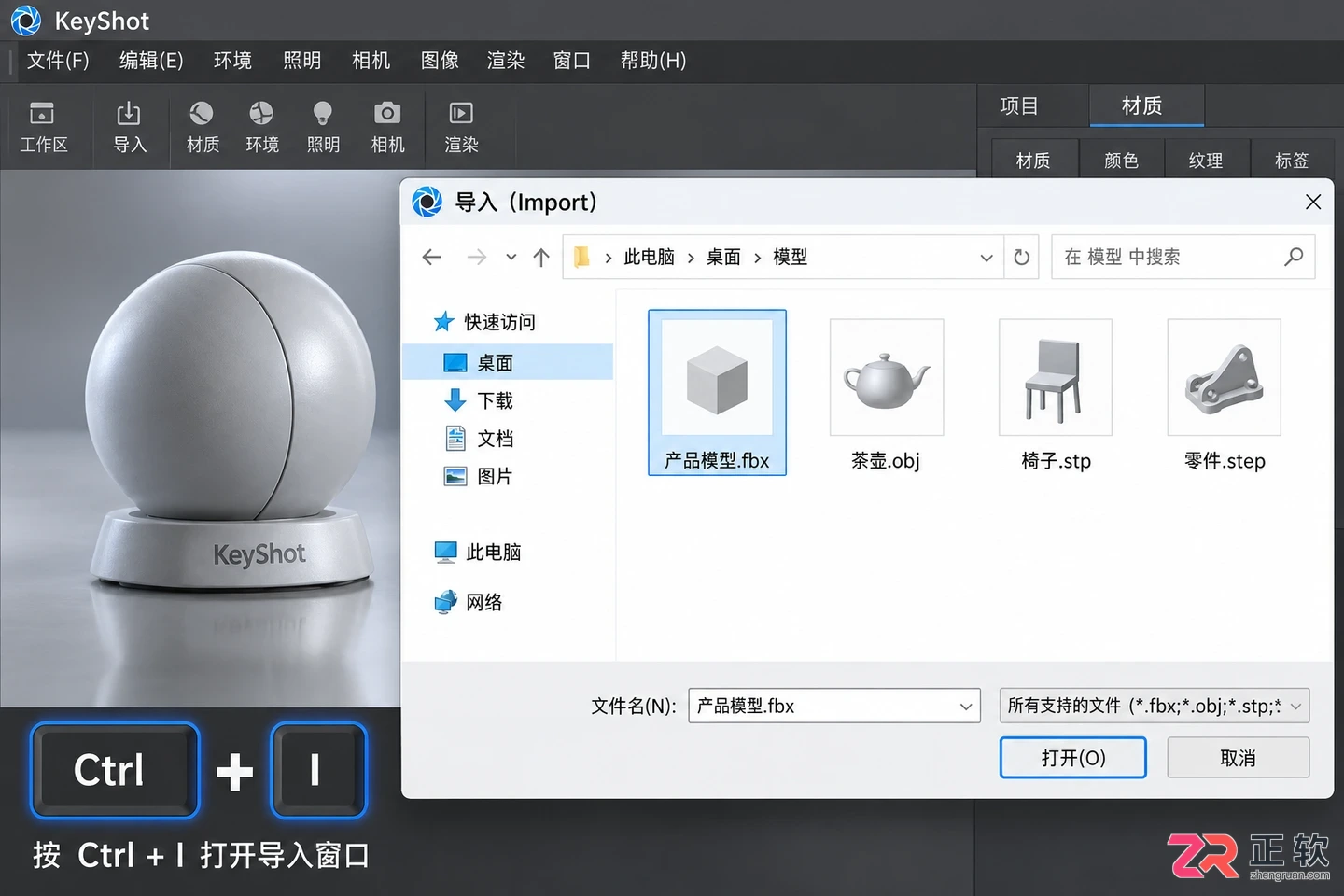Open the 帮助(H) menu
The image size is (1344, 896).
pyautogui.click(x=653, y=61)
